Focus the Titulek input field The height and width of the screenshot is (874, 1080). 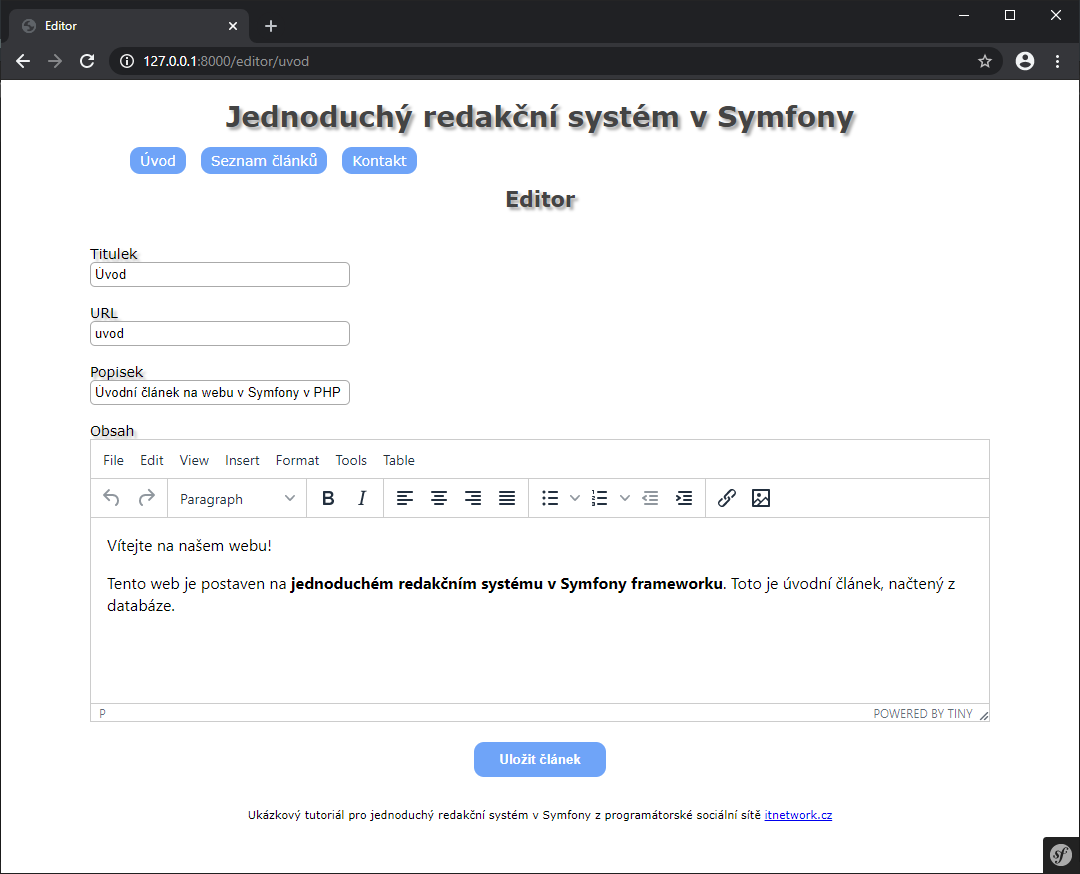220,274
